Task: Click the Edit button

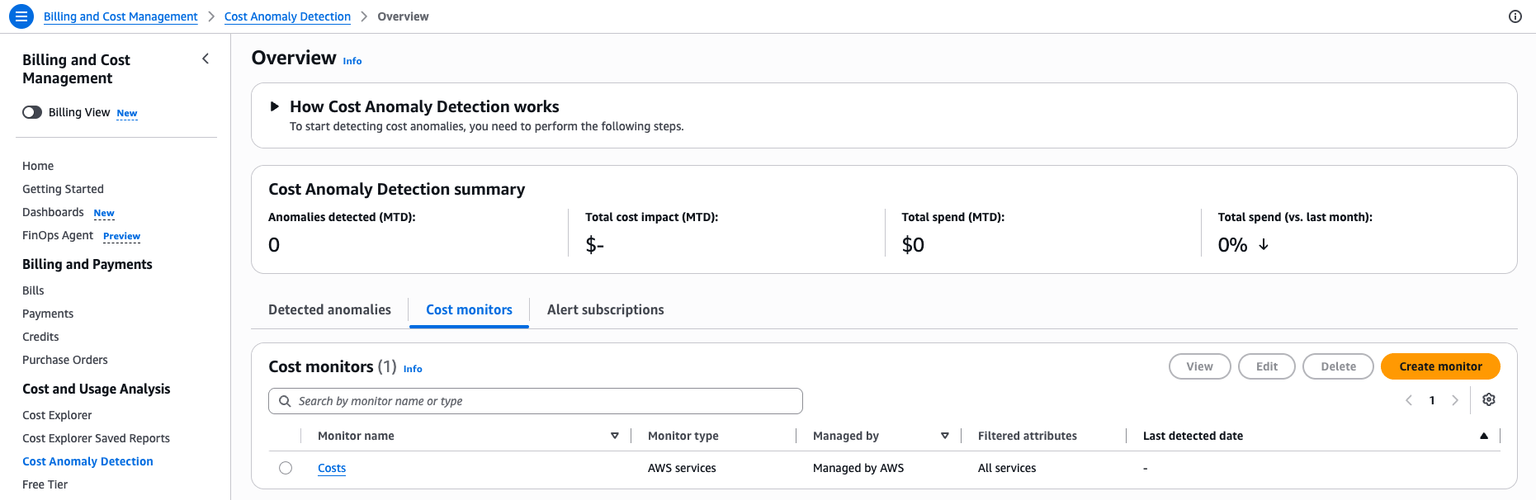Action: pyautogui.click(x=1267, y=366)
